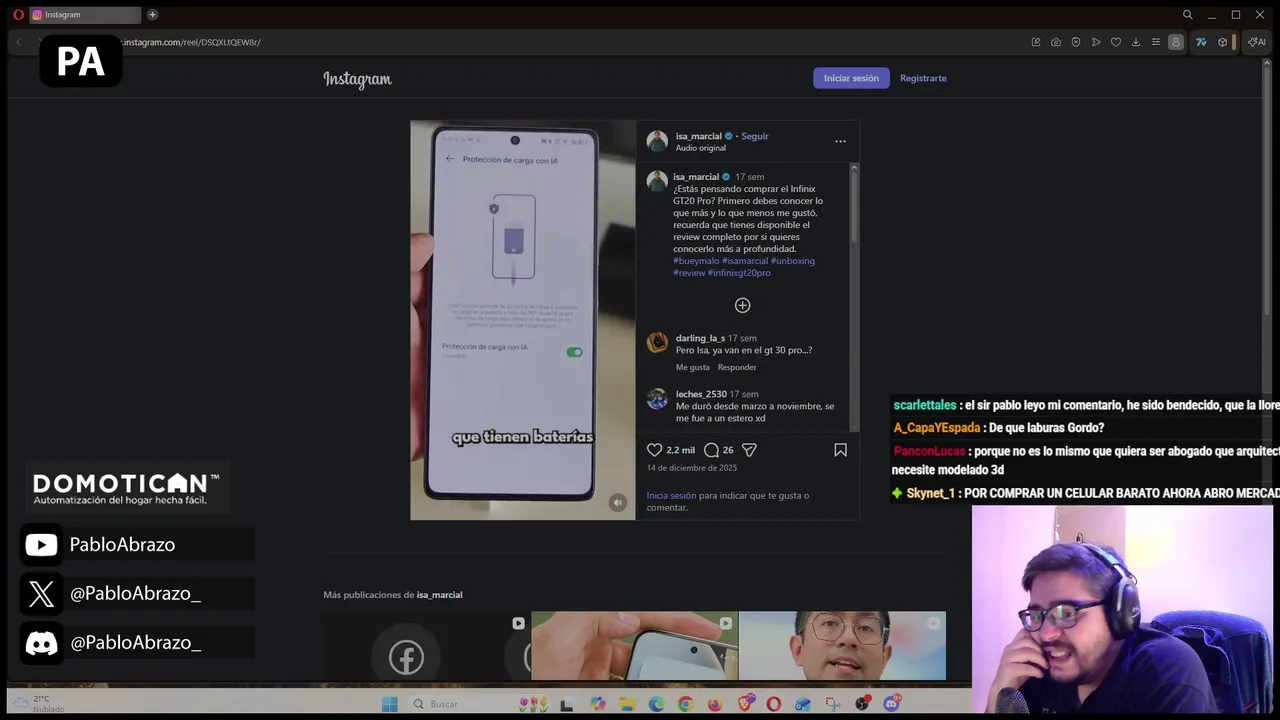Click the #unboxing hashtag

coord(792,261)
